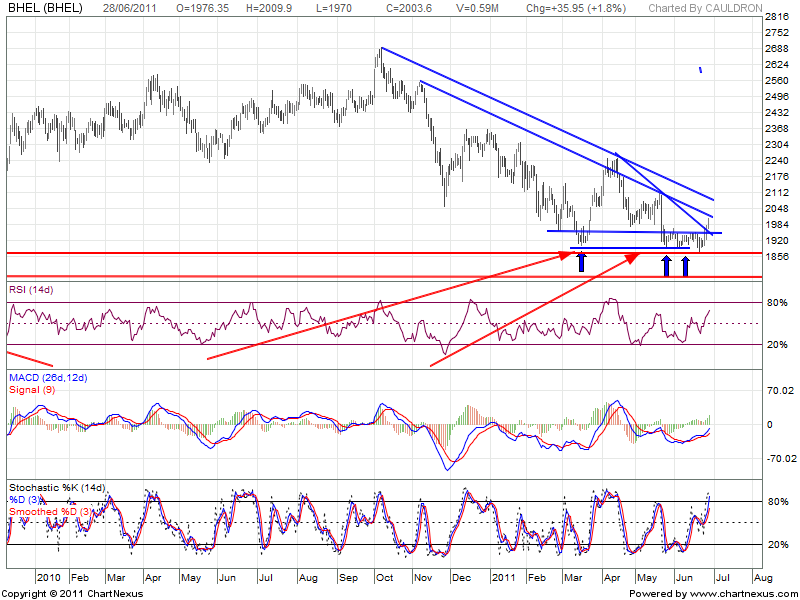The height and width of the screenshot is (600, 800).
Task: Click the RSI (14d) indicator label
Action: [32, 289]
